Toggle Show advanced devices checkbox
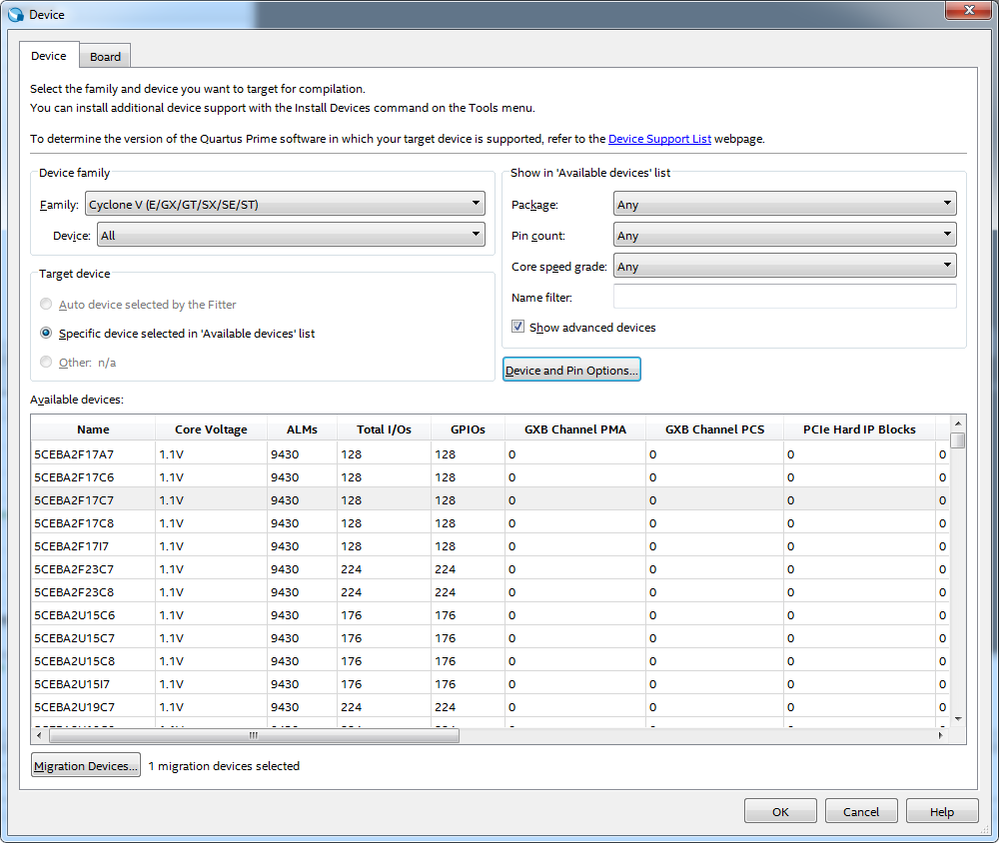 (518, 327)
